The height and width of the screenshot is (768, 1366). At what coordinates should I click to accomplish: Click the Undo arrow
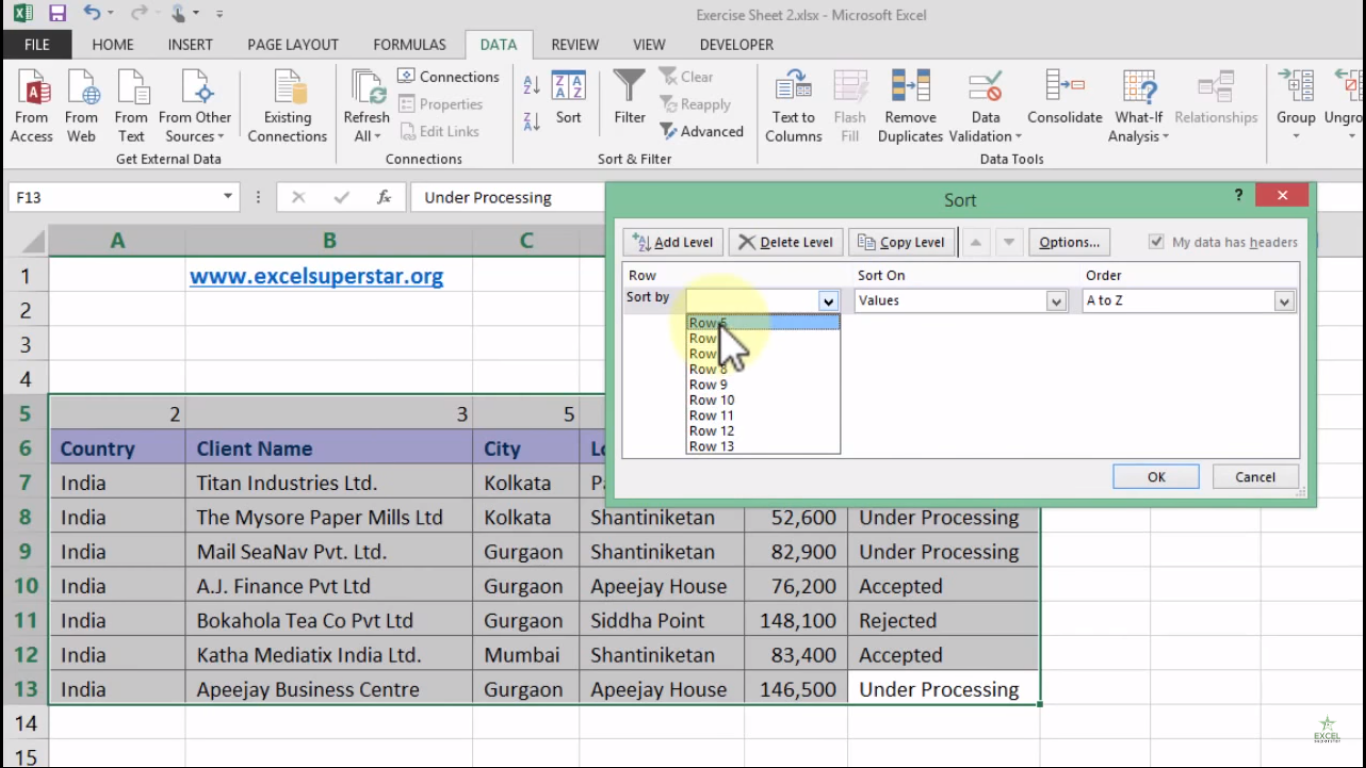(91, 14)
